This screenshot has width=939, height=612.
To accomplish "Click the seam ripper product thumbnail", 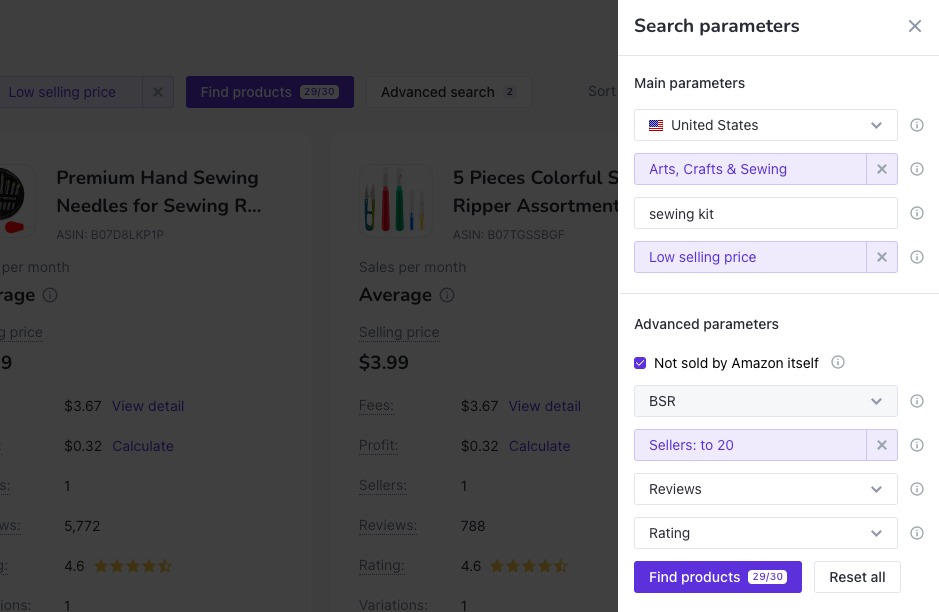I will tap(396, 201).
